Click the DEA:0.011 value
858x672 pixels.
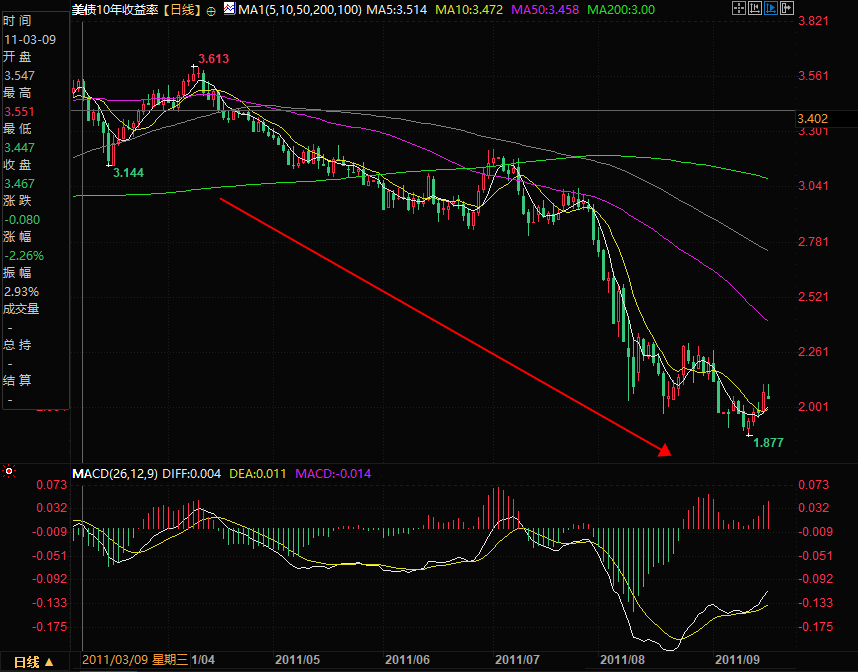click(257, 473)
